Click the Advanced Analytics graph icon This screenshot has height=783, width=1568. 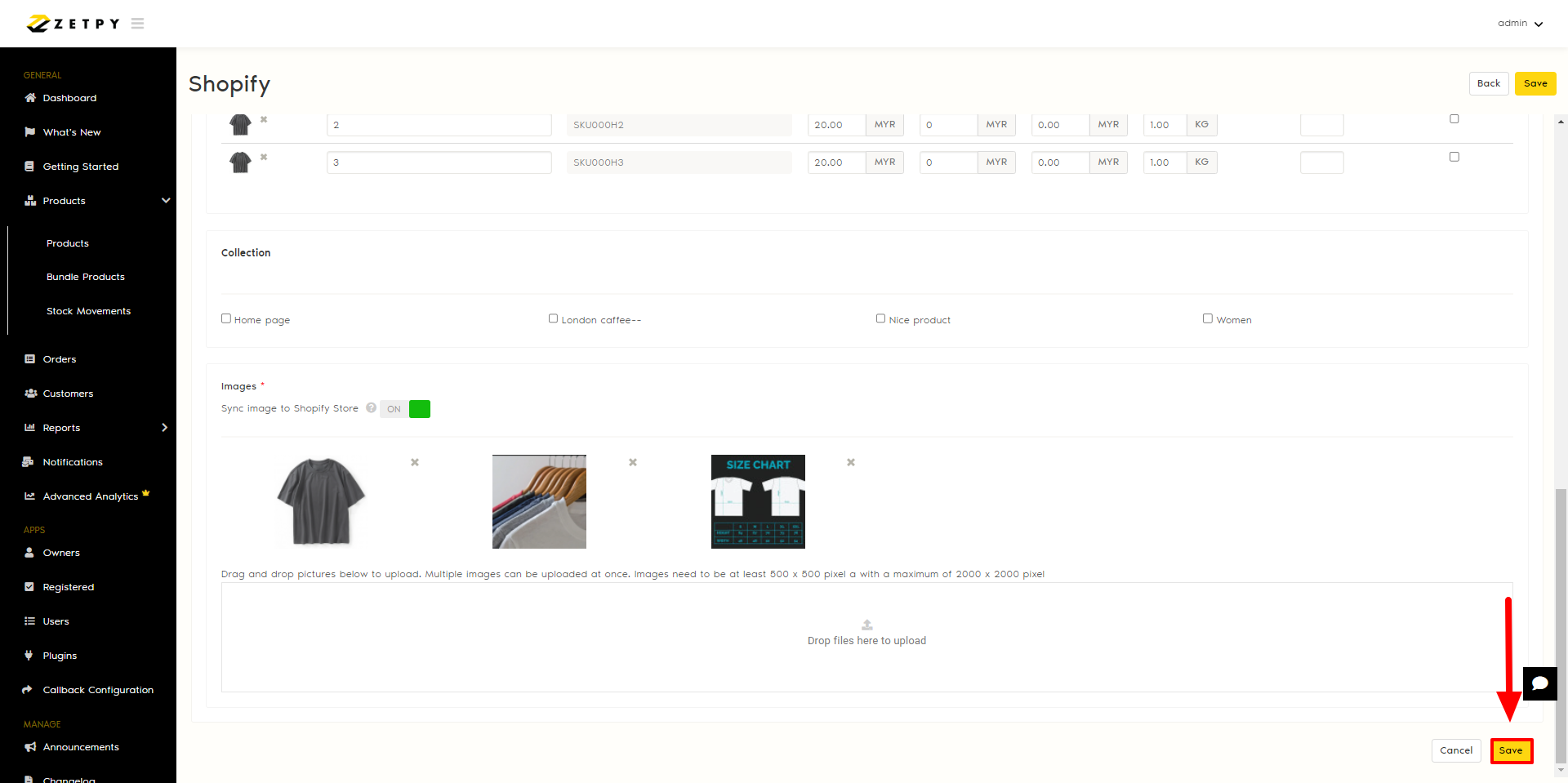(30, 496)
